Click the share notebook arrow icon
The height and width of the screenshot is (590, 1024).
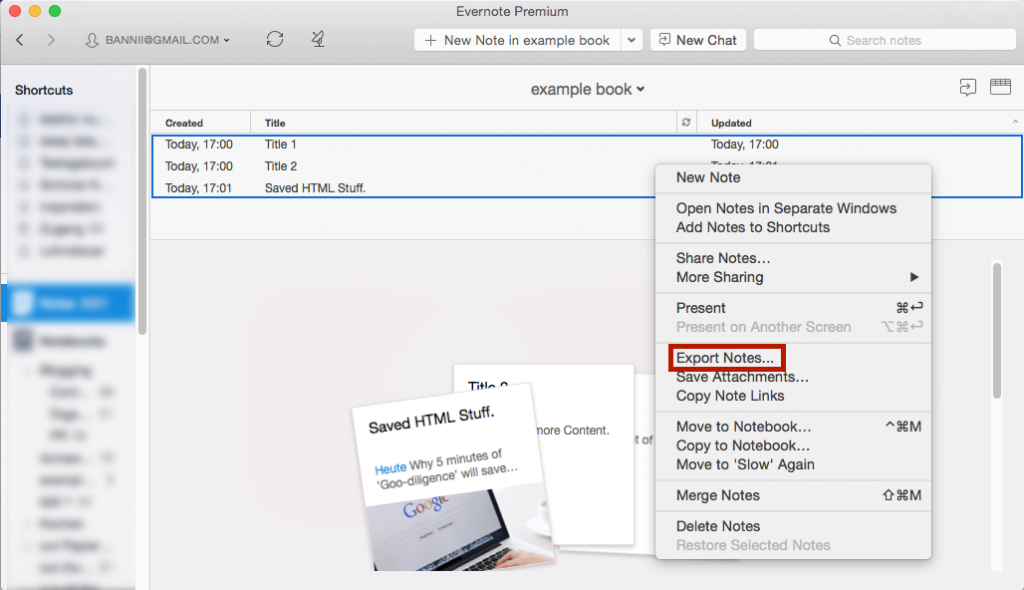pyautogui.click(x=968, y=87)
